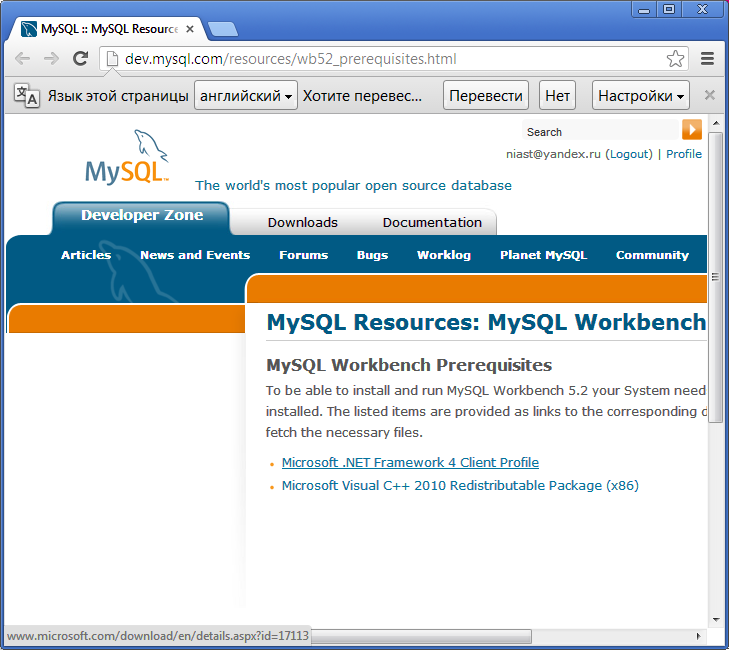
Task: Close the MySQL Resources tab
Action: tap(190, 29)
